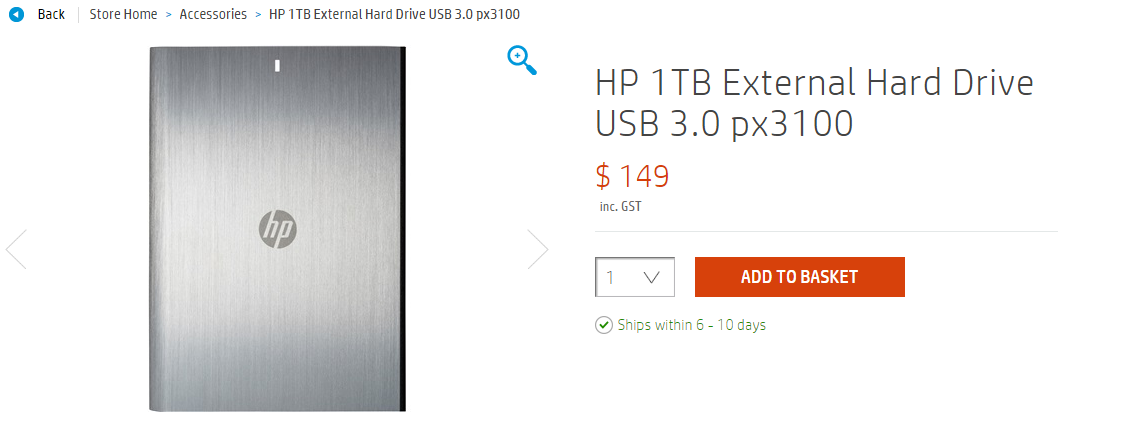Expand quantity selector via its chevron arrow
This screenshot has width=1123, height=429.
(652, 277)
